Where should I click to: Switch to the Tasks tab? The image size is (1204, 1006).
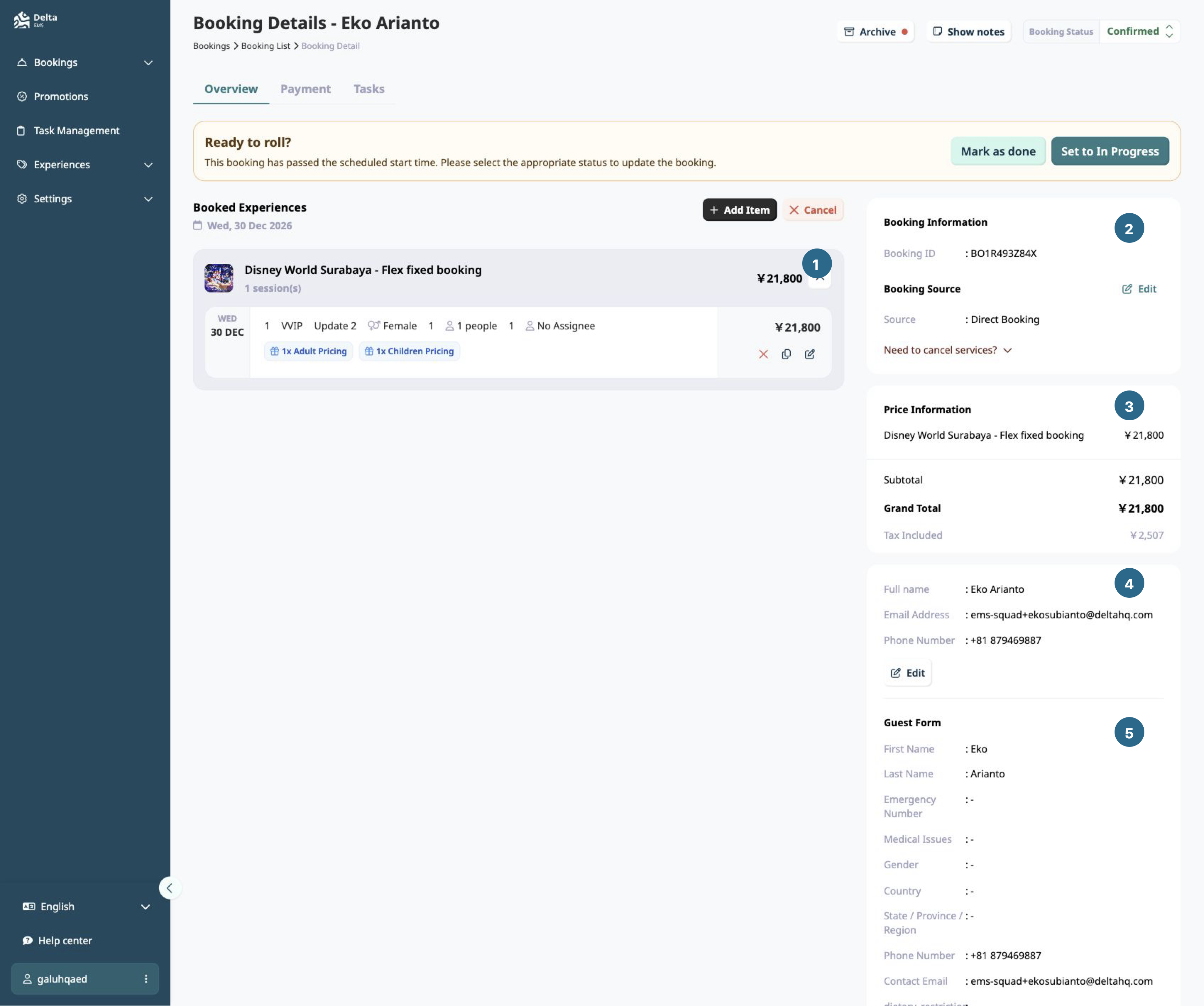(369, 89)
